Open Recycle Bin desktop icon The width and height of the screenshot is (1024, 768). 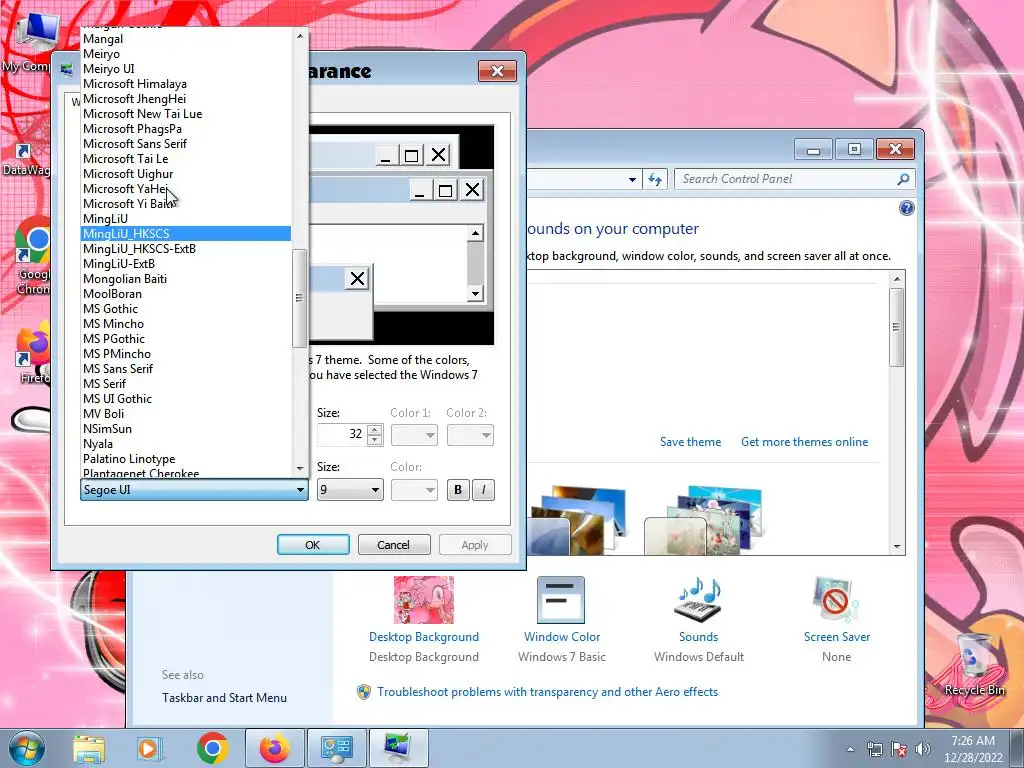pyautogui.click(x=974, y=665)
